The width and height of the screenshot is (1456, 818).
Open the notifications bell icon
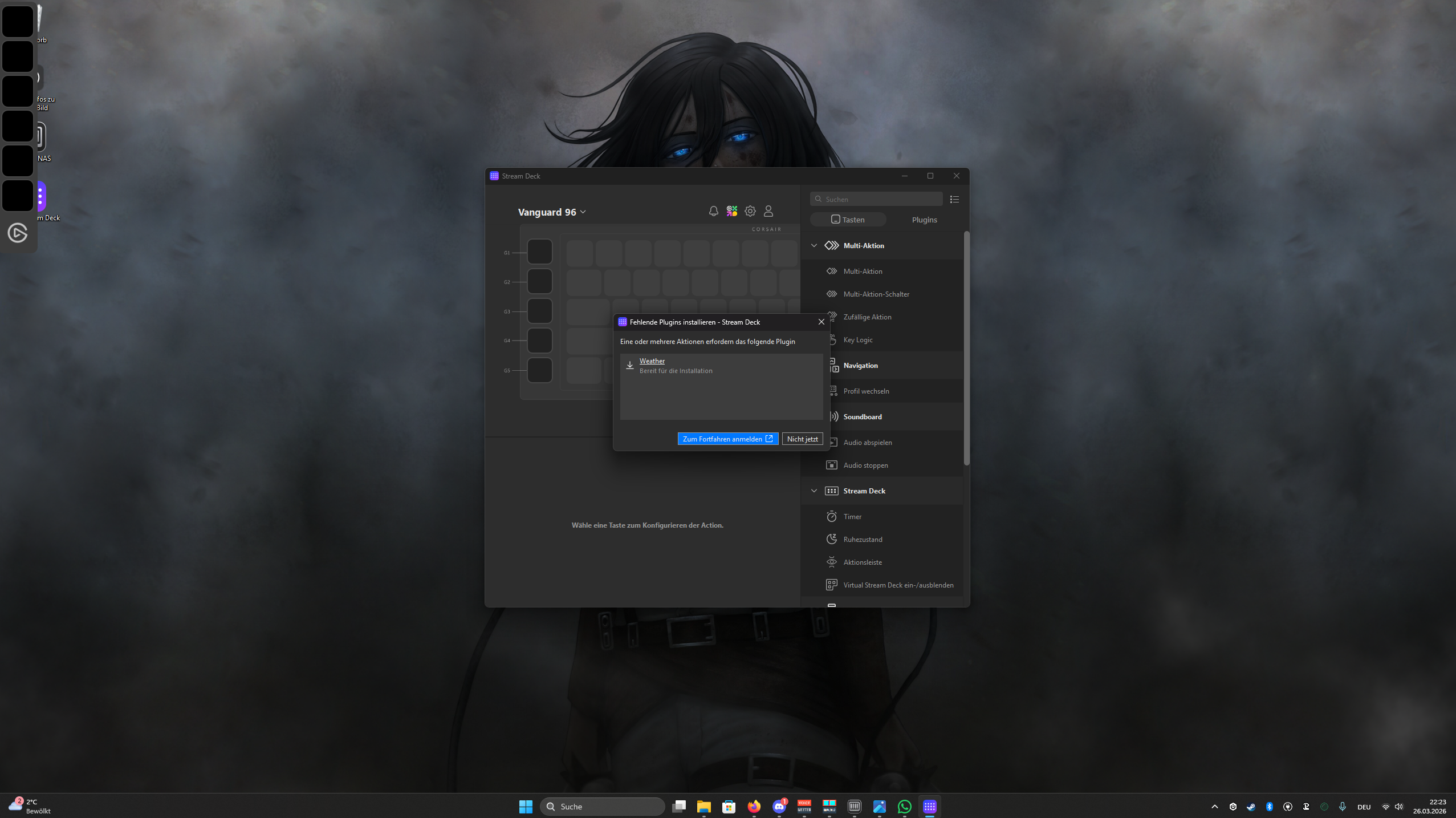[x=713, y=211]
